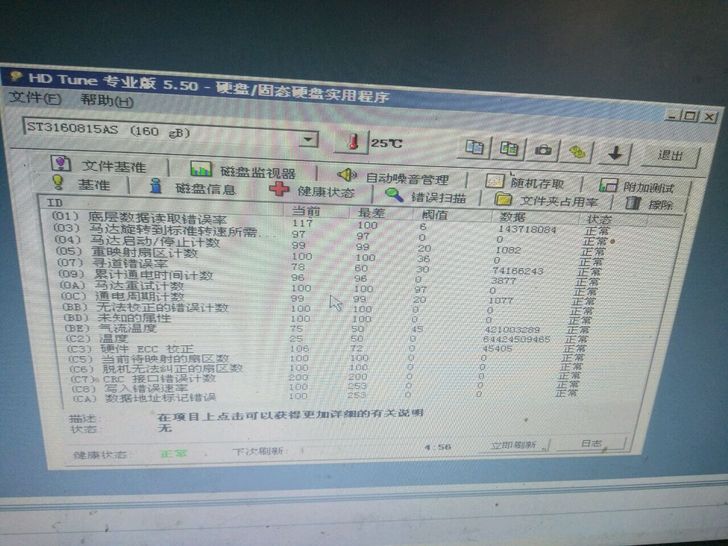Click the green 正常 health status text
Viewport: 728px width, 546px height.
coord(174,454)
